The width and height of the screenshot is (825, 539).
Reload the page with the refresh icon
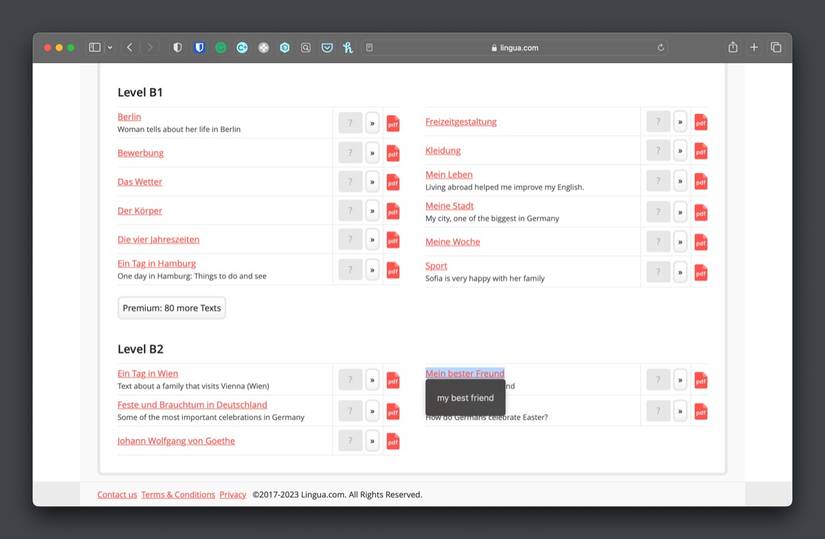point(661,48)
